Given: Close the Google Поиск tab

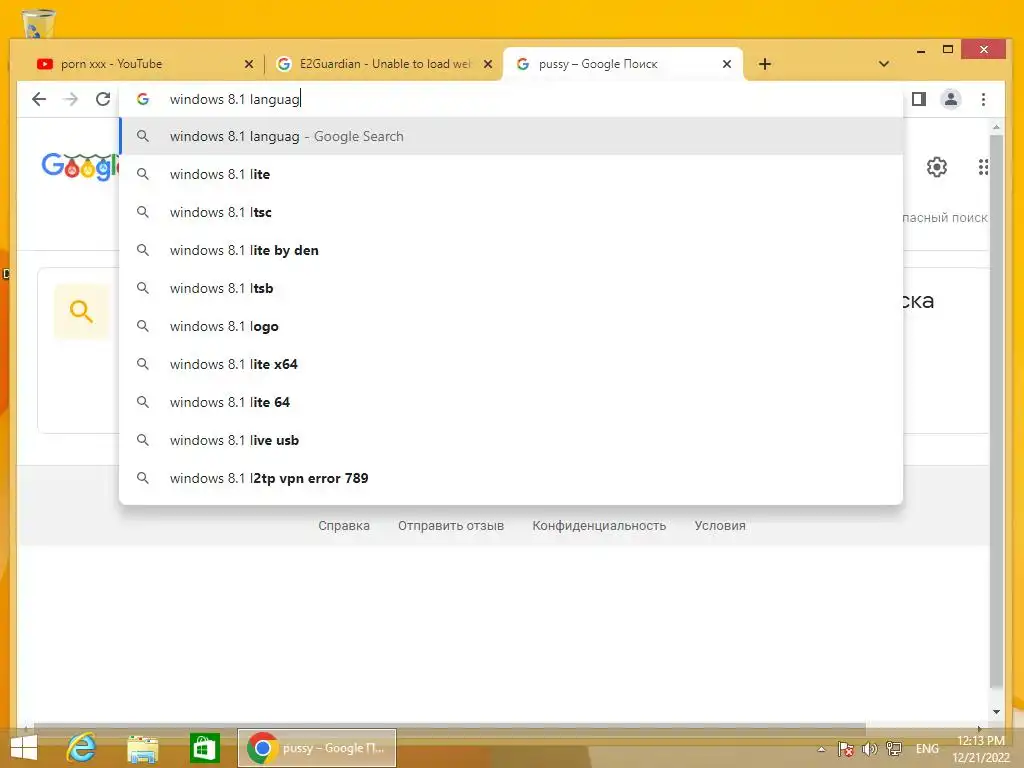Looking at the screenshot, I should [727, 64].
